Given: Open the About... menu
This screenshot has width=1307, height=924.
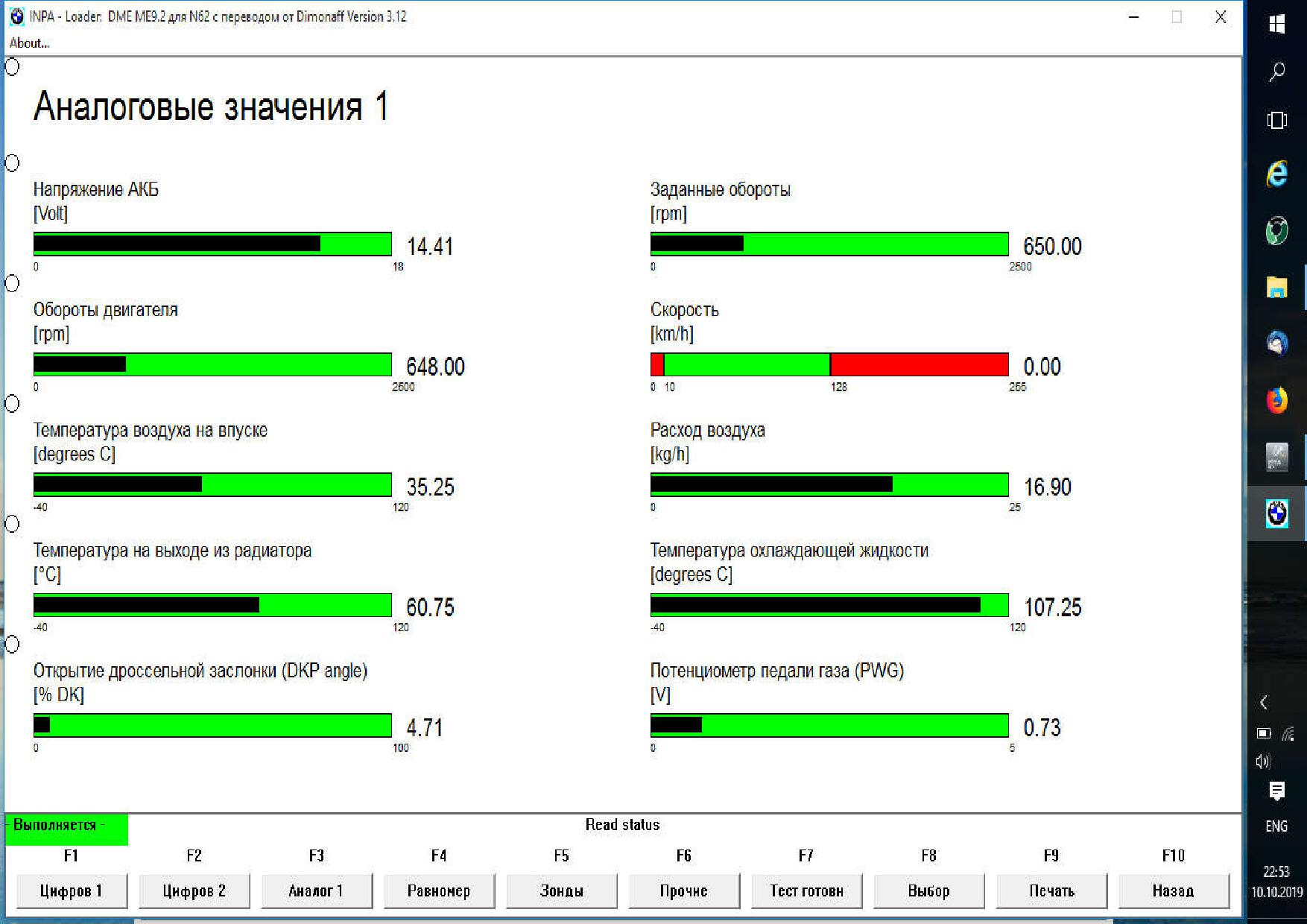Looking at the screenshot, I should [29, 43].
